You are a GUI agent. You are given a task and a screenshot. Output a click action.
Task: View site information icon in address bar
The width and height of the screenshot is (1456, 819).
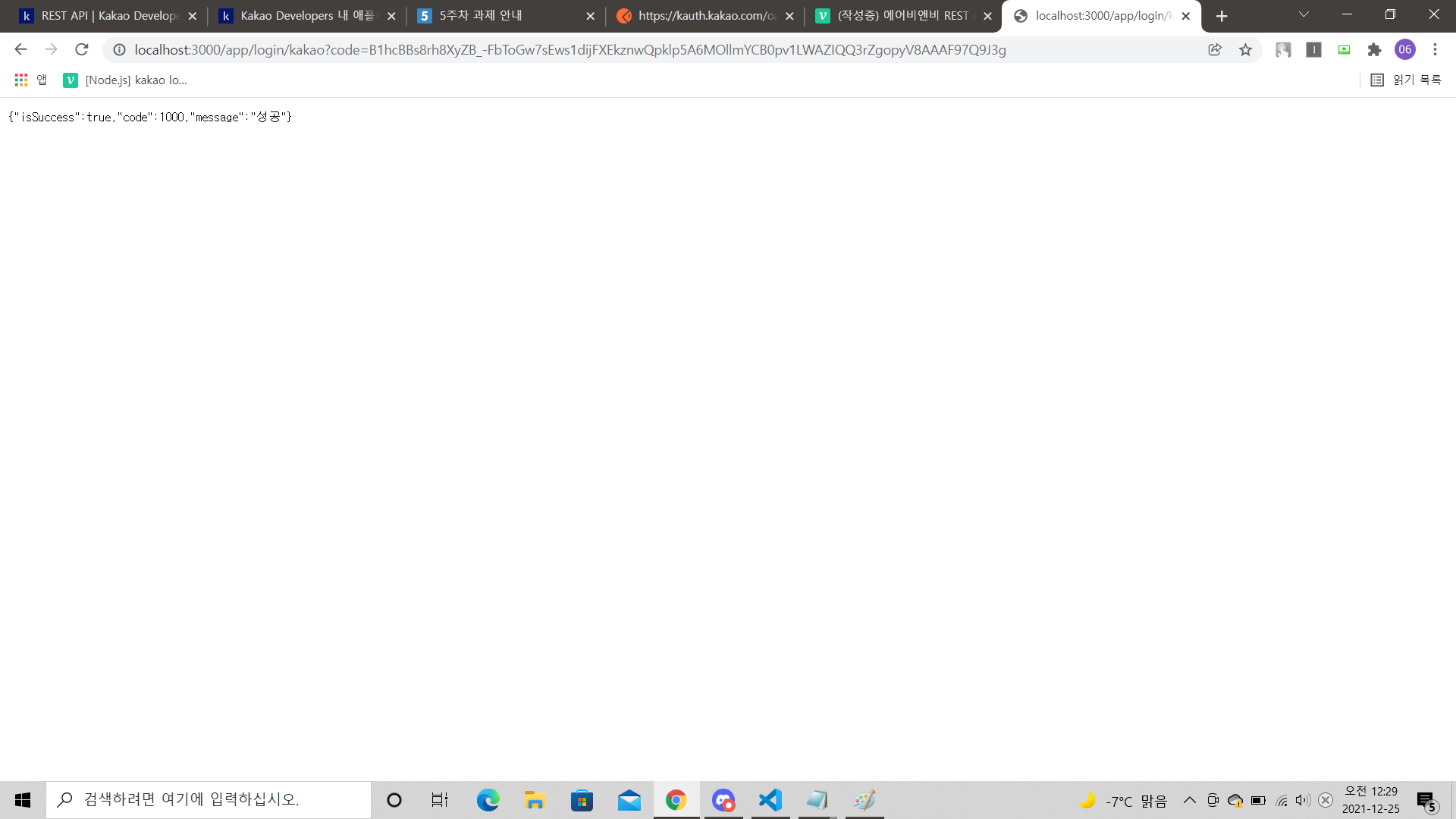tap(119, 50)
